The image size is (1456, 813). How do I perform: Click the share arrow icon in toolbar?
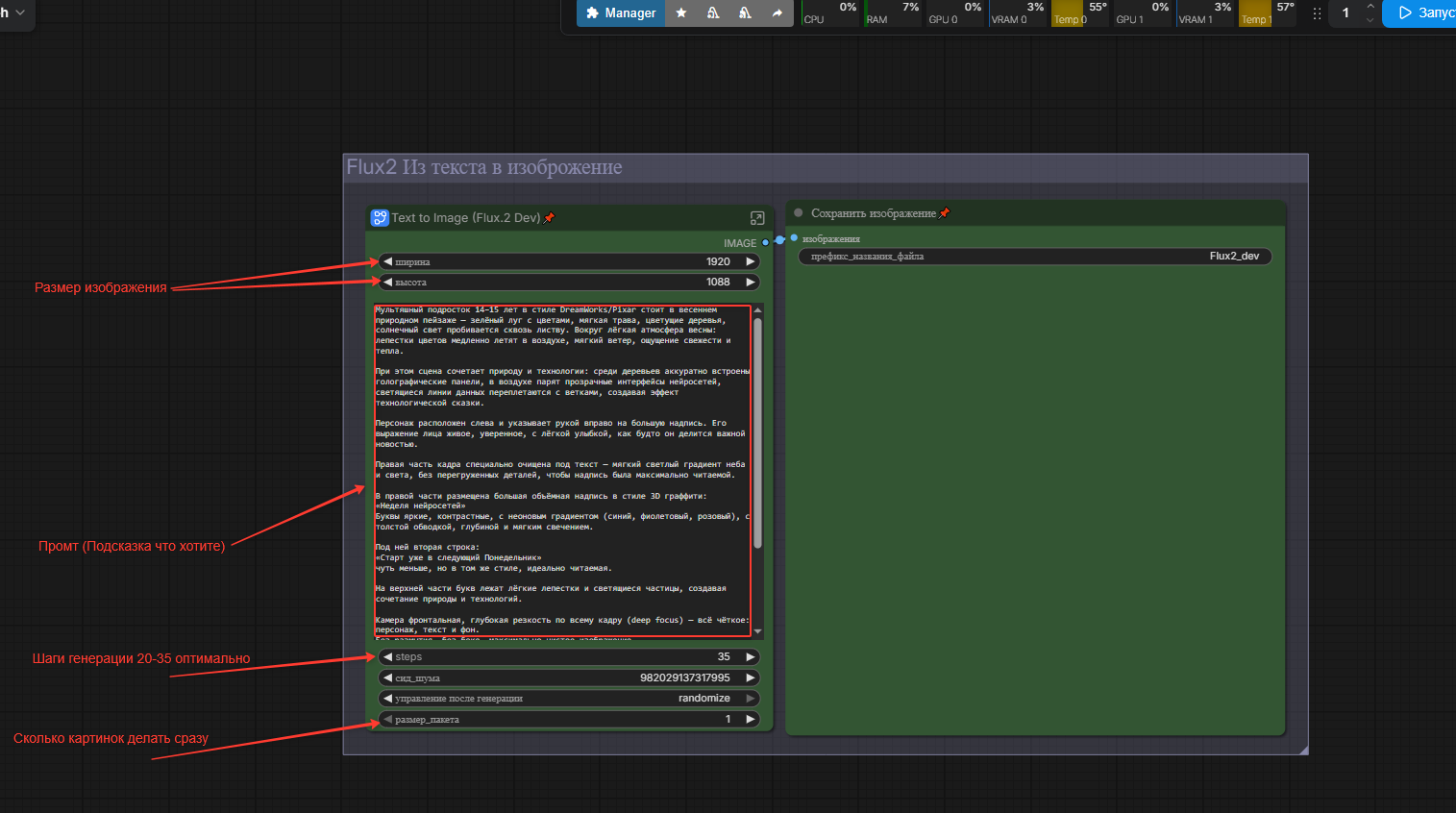click(x=777, y=13)
